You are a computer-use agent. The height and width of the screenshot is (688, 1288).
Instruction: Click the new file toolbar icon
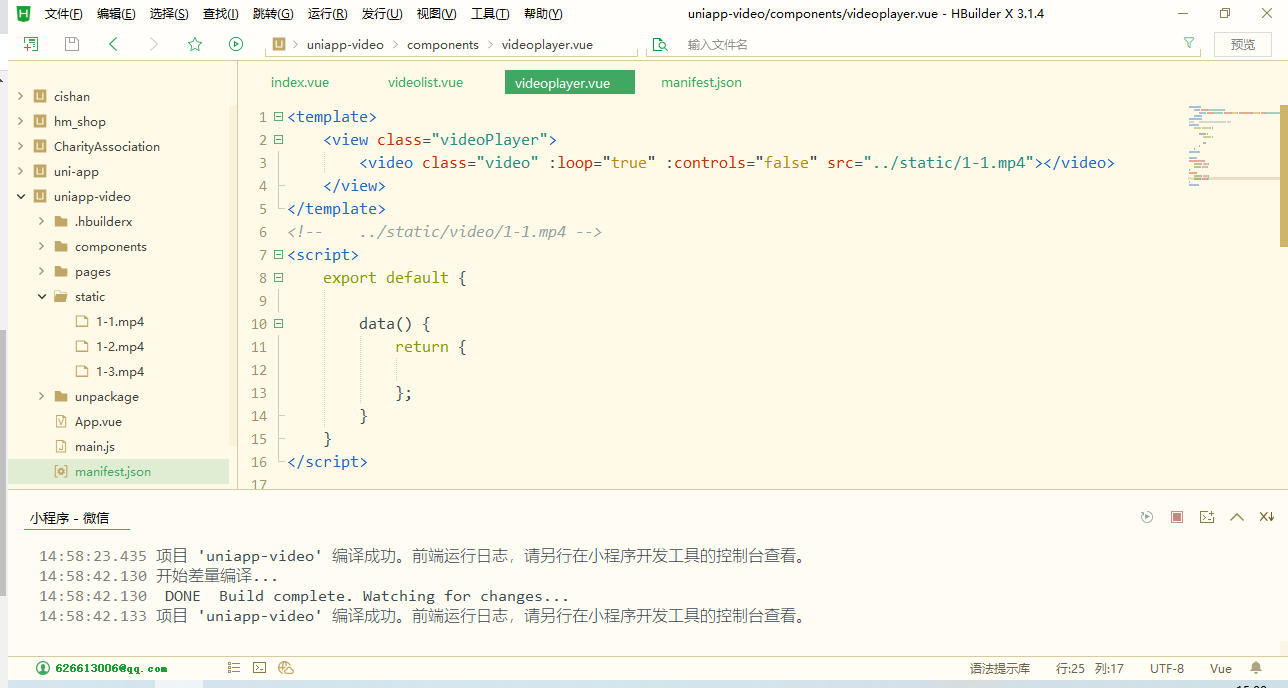point(31,44)
